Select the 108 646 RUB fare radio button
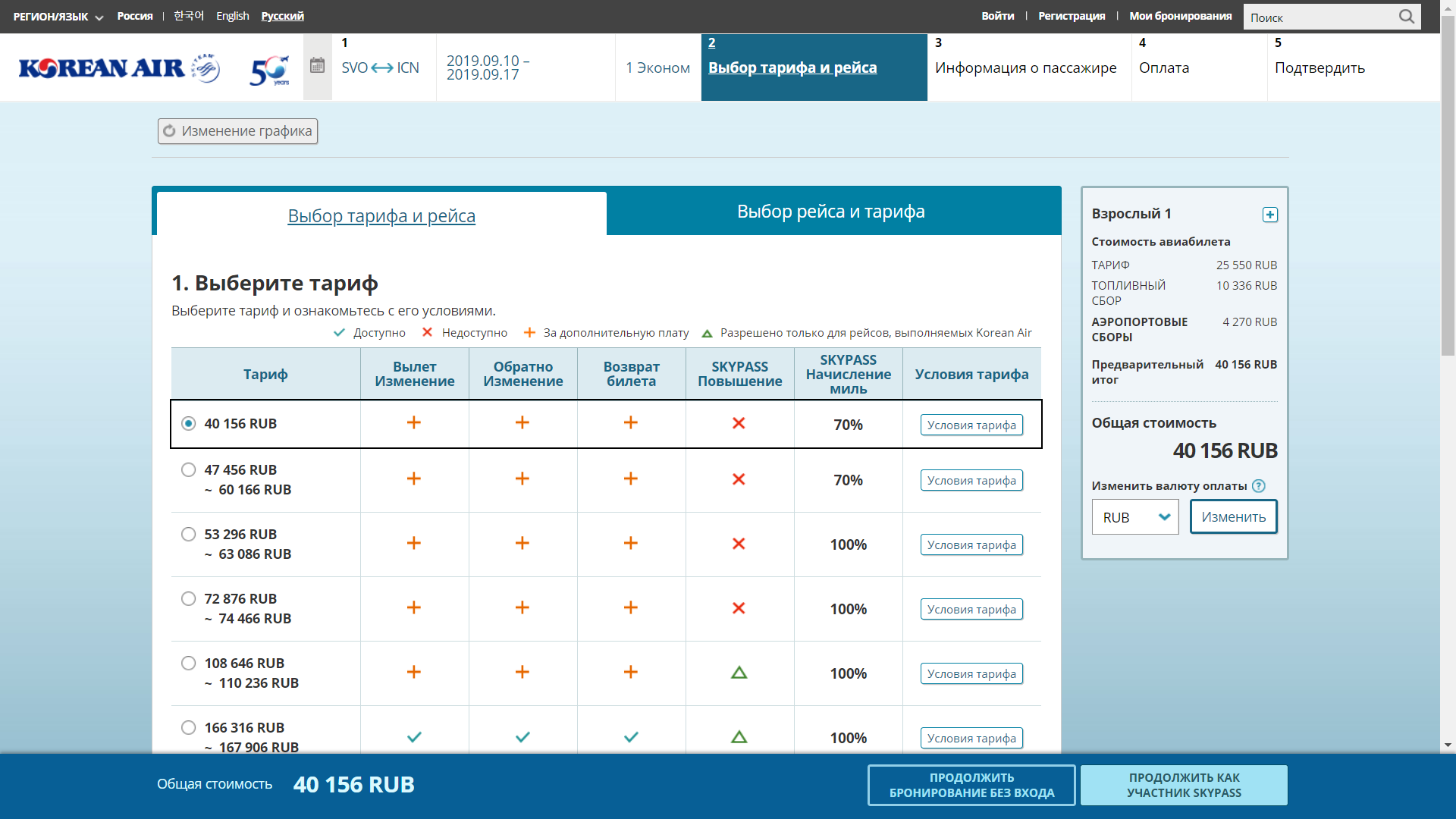The width and height of the screenshot is (1456, 819). 189,663
